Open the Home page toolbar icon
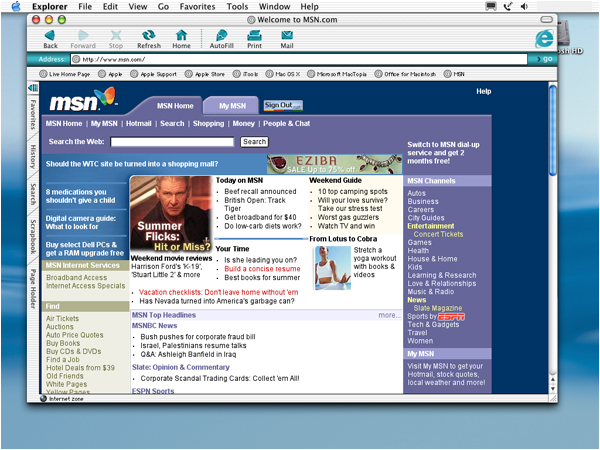Screen dimensions: 600x450 coord(181,35)
